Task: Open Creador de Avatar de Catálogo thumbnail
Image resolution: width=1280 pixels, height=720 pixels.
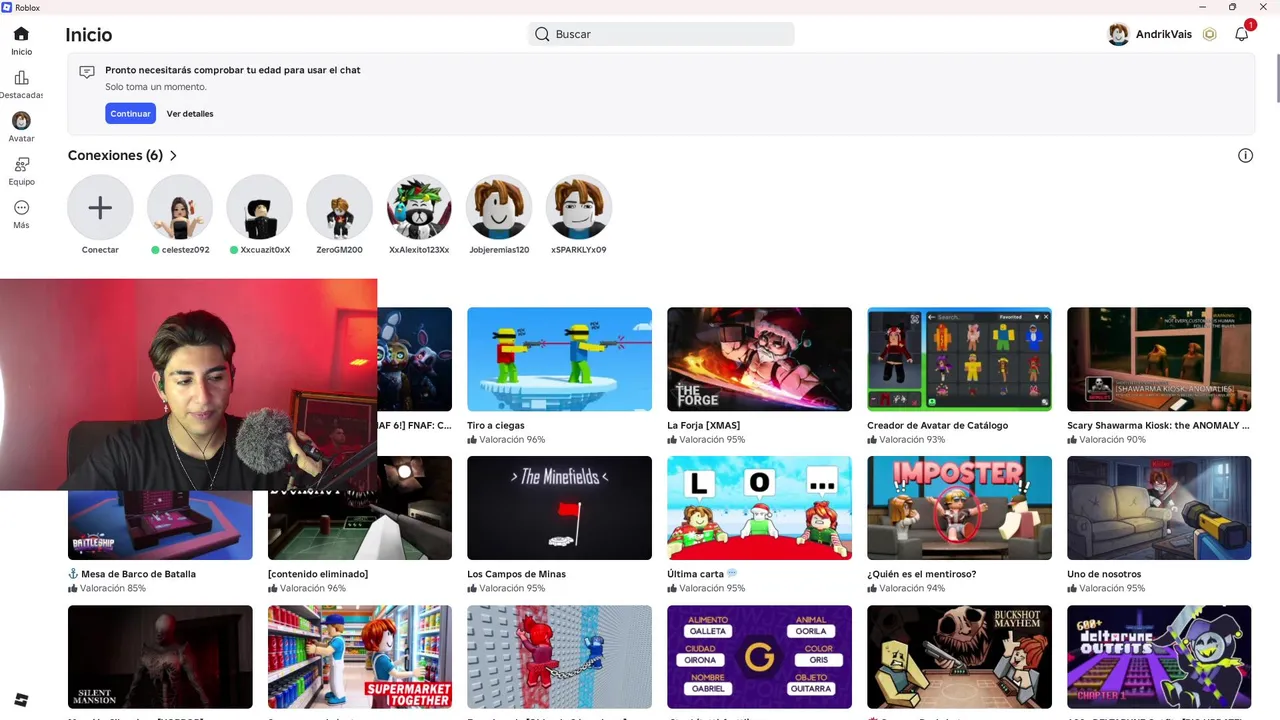Action: [x=959, y=359]
